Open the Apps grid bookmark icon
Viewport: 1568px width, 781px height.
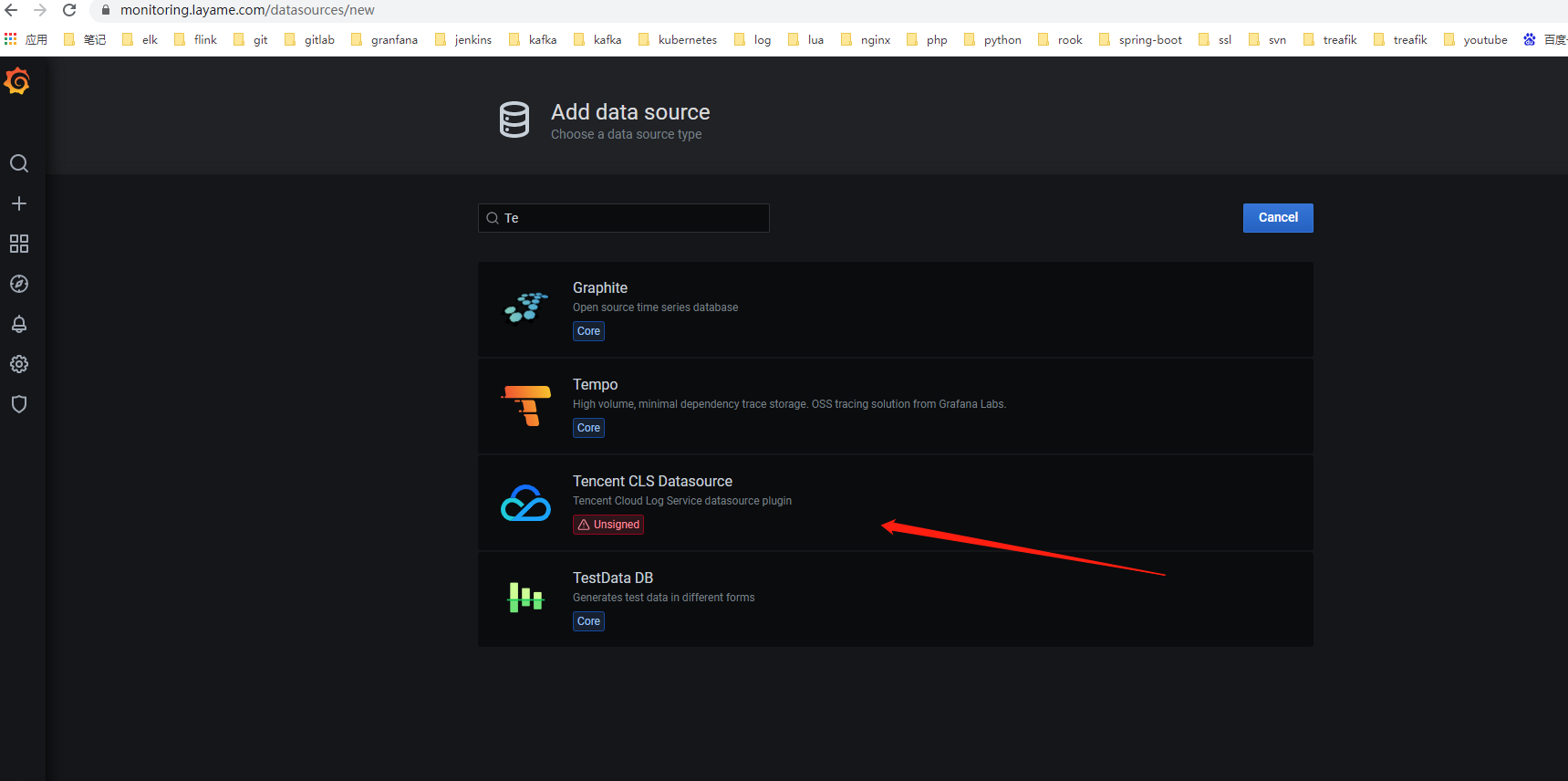coord(11,39)
